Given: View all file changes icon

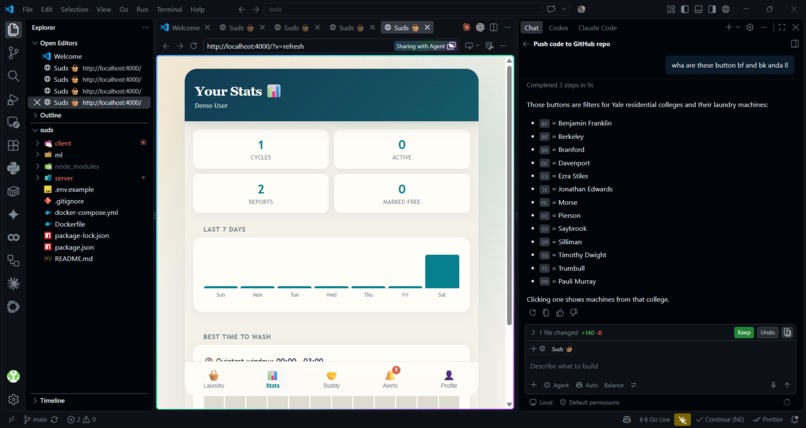Looking at the screenshot, I should point(787,332).
